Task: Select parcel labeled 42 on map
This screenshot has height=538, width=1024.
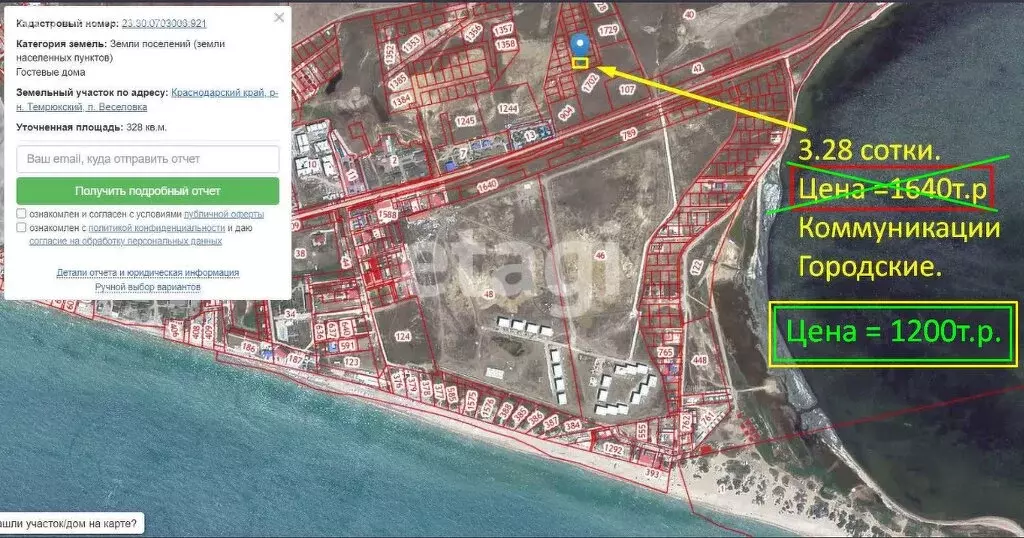Action: click(x=697, y=68)
